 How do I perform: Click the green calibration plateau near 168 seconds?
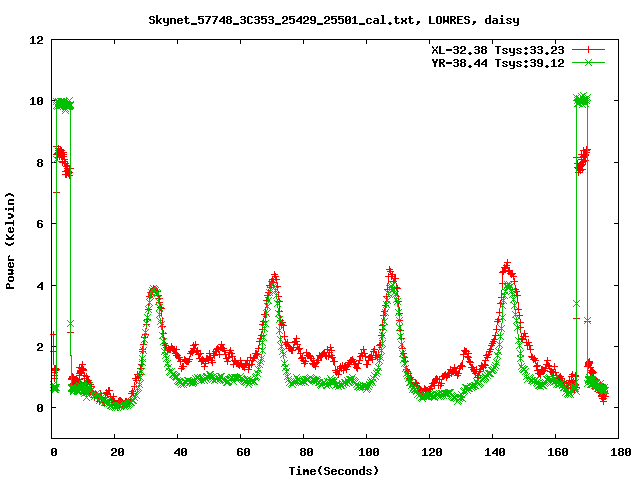tap(582, 100)
